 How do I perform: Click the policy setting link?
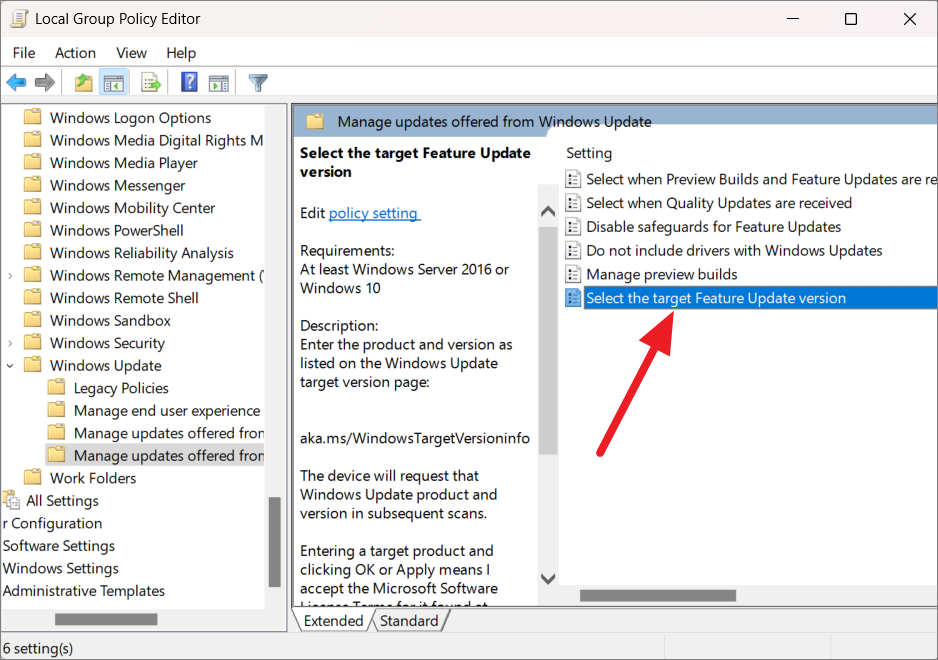pyautogui.click(x=374, y=213)
